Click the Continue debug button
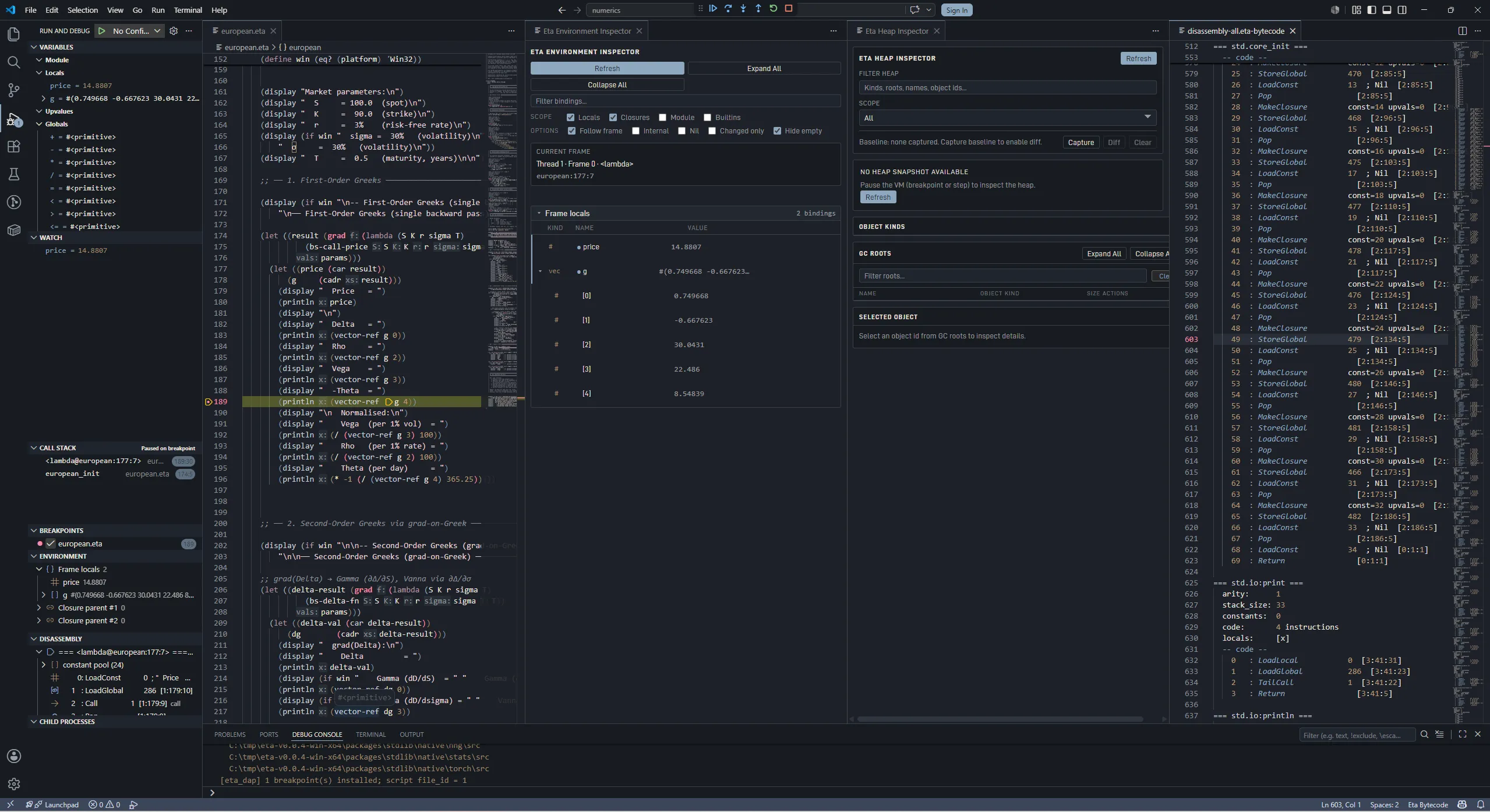This screenshot has height=812, width=1490. (x=713, y=9)
